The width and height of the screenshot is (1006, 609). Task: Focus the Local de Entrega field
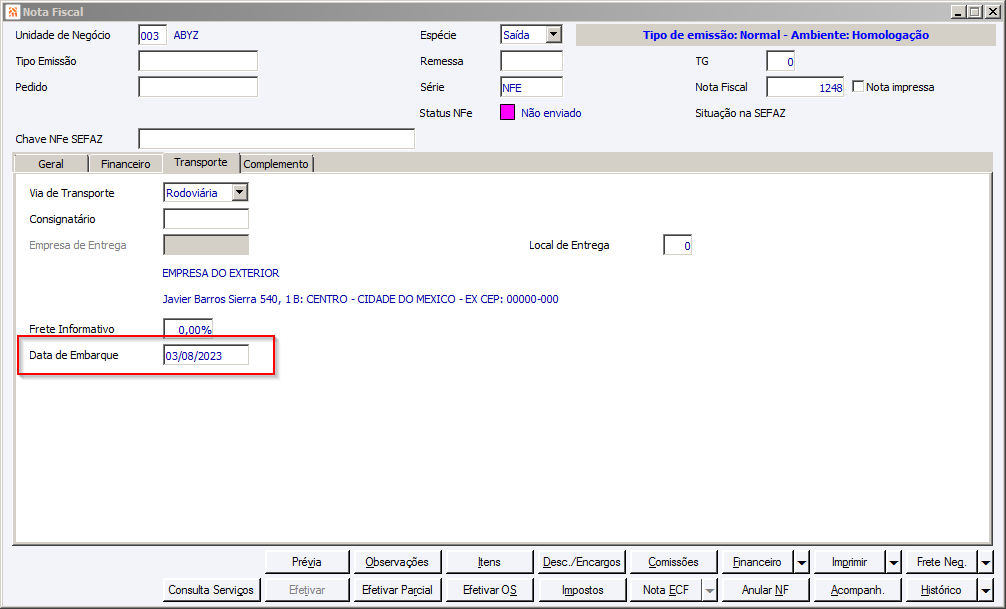[678, 245]
